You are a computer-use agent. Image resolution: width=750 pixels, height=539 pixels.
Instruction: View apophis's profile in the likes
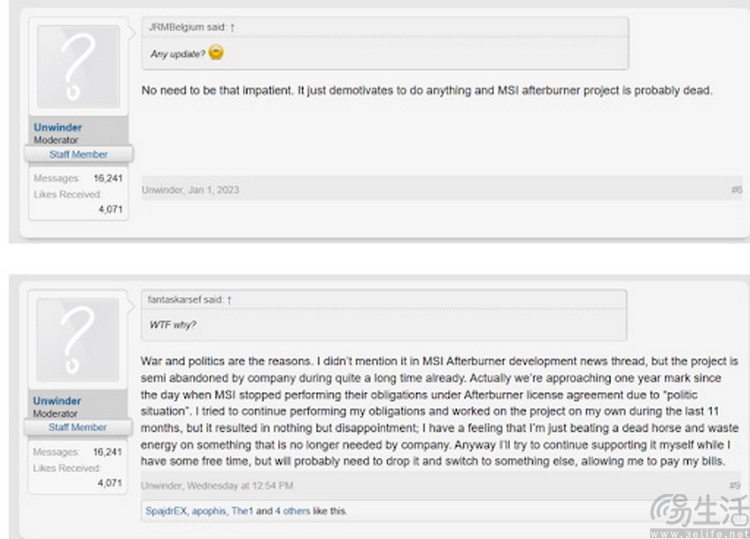click(x=212, y=511)
